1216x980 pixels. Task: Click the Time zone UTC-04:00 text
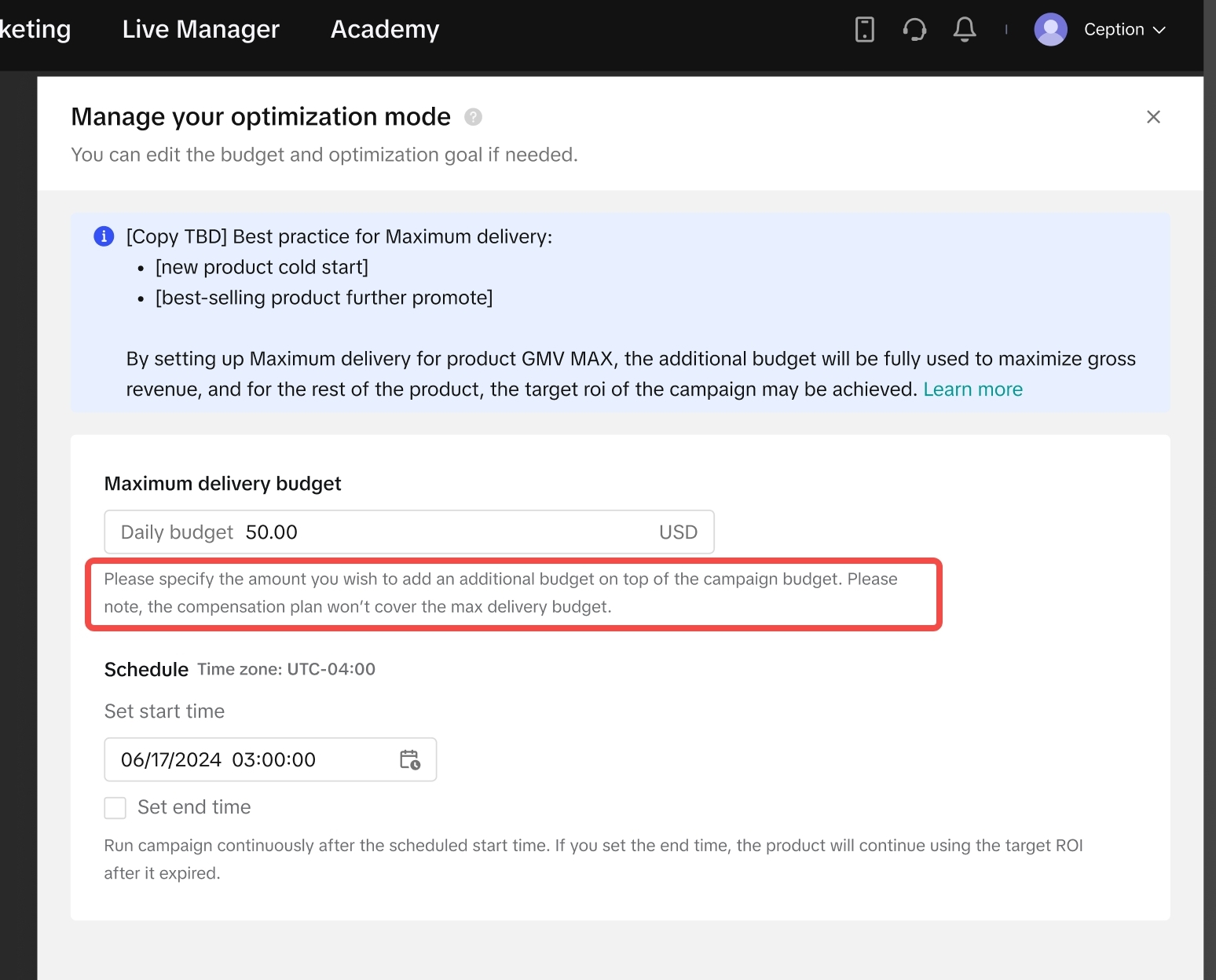coord(286,669)
